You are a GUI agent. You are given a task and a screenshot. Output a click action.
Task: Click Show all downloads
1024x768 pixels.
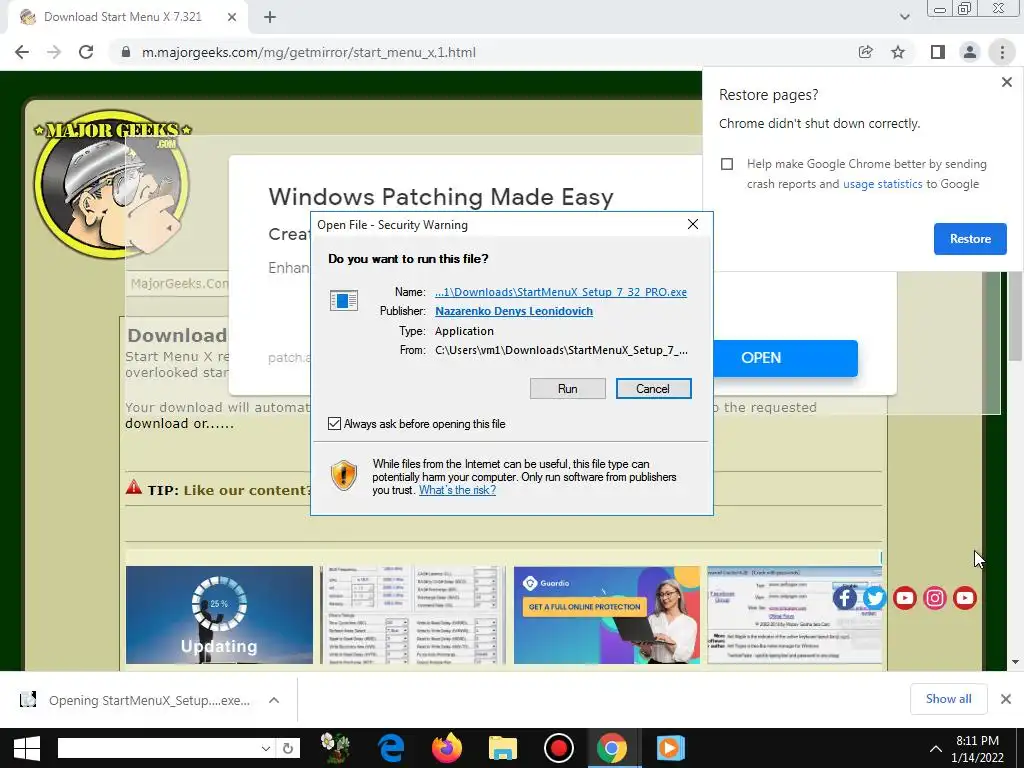point(948,699)
